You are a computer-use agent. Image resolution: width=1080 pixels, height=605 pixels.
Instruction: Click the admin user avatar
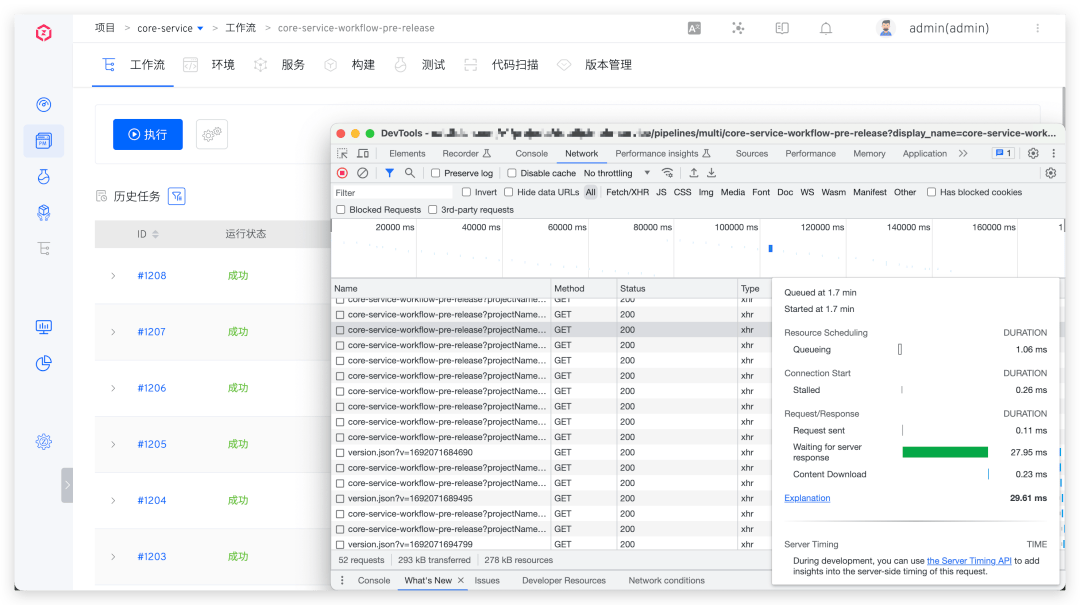[x=886, y=28]
